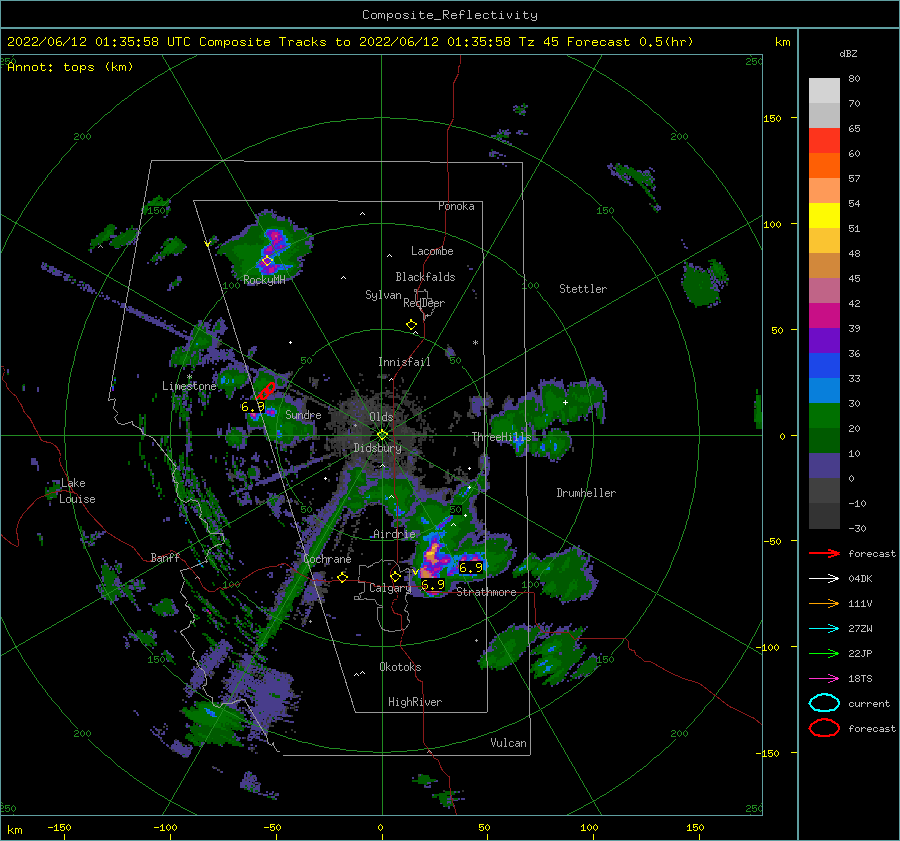Select the red forecast ellipse legend icon
The image size is (900, 841).
[824, 728]
